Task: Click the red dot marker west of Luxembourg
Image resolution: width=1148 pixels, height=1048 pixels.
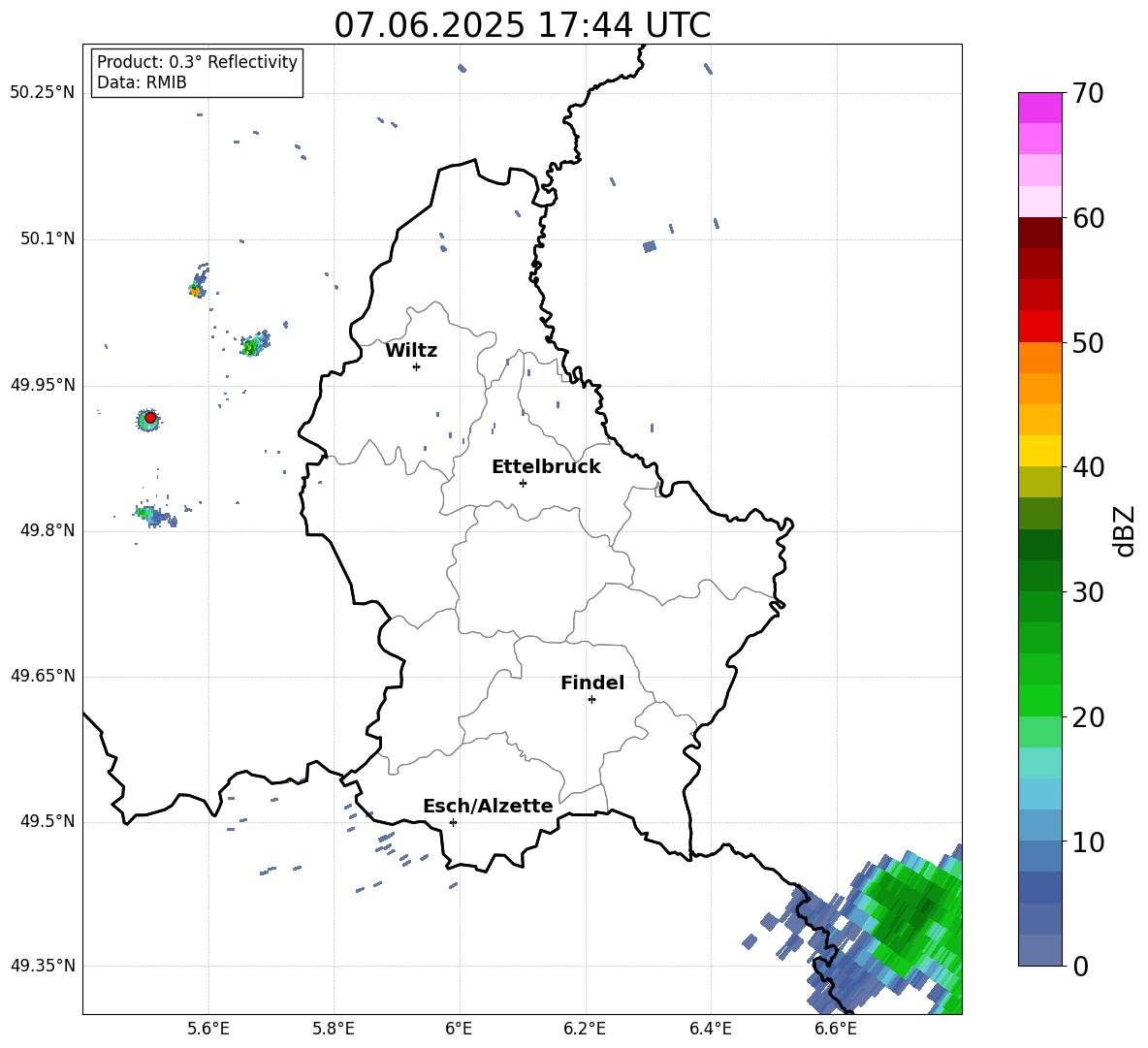Action: 150,418
